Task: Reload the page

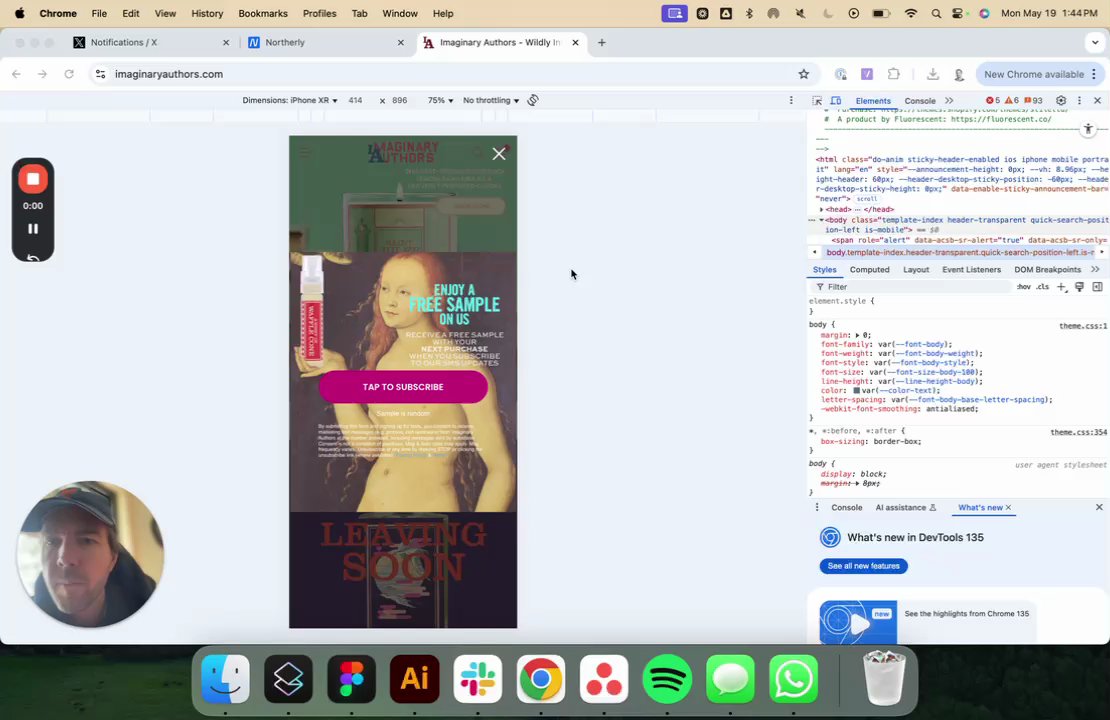Action: [69, 74]
